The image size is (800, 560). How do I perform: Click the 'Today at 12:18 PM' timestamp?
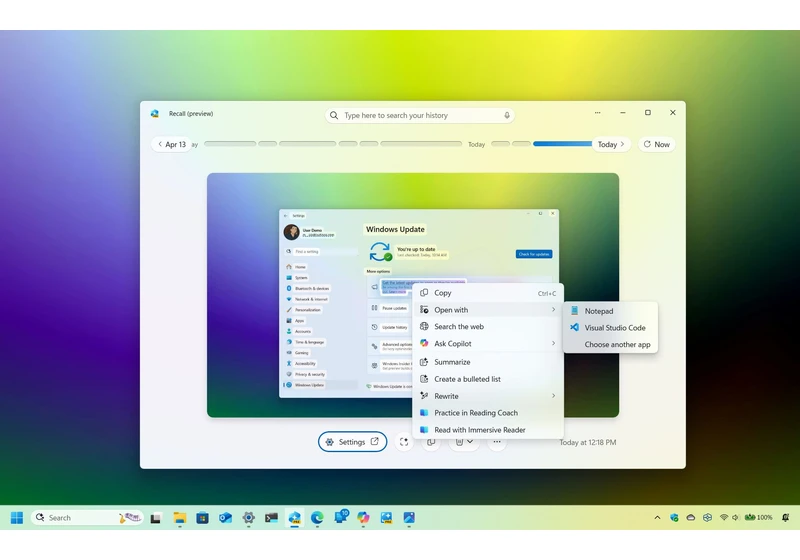pos(588,442)
